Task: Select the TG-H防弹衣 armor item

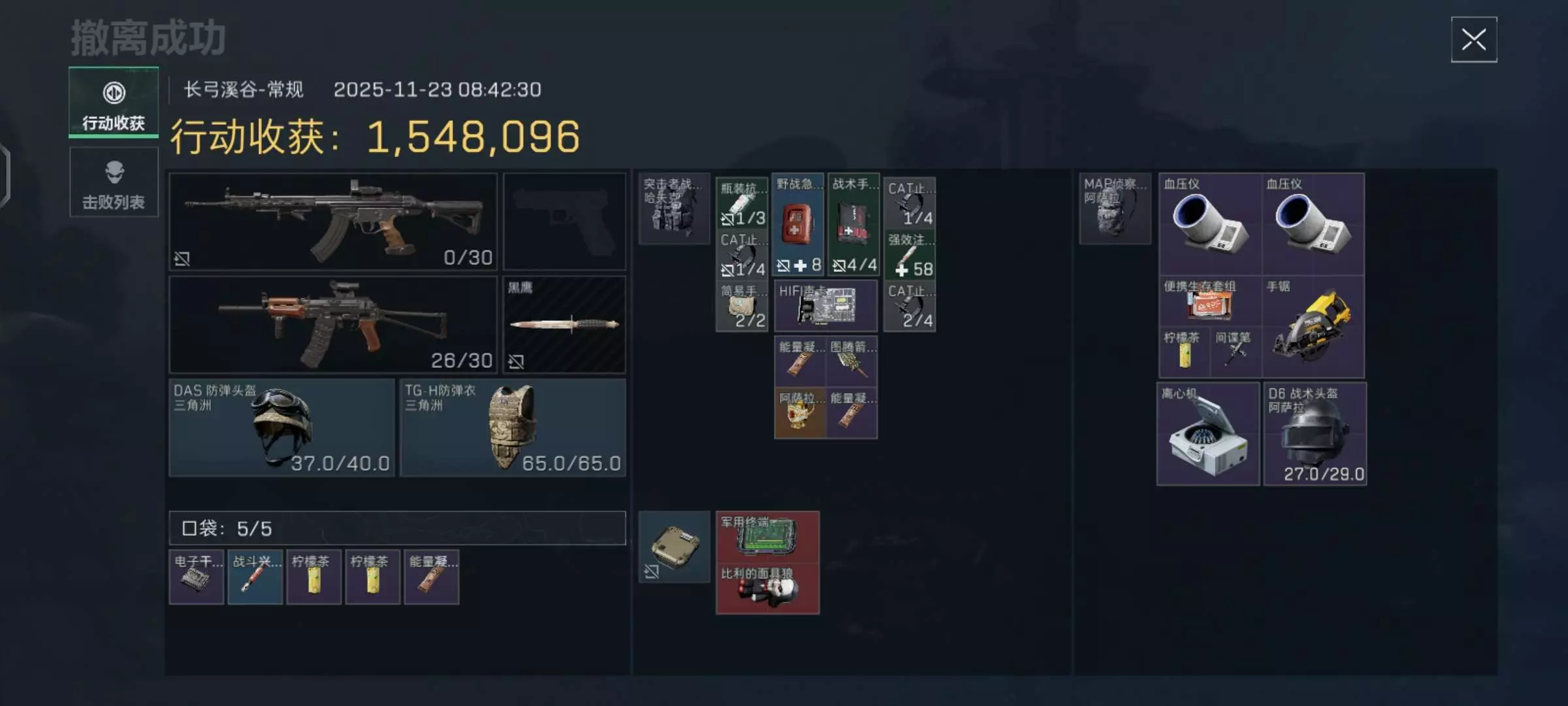Action: pyautogui.click(x=513, y=428)
